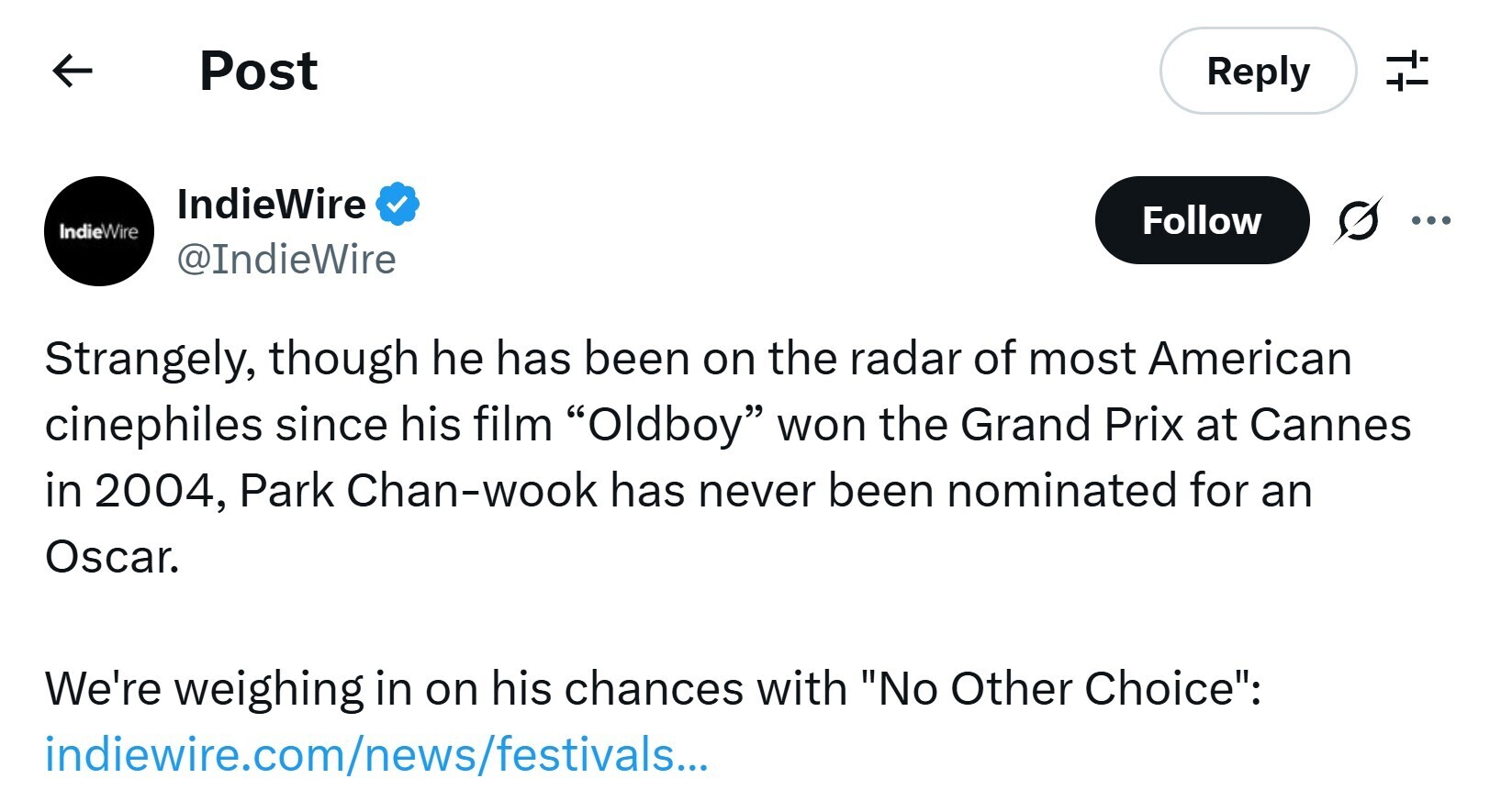Image resolution: width=1501 pixels, height=812 pixels.
Task: Click the "Grand Prix at Cannes" phrase
Action: click(x=1185, y=425)
